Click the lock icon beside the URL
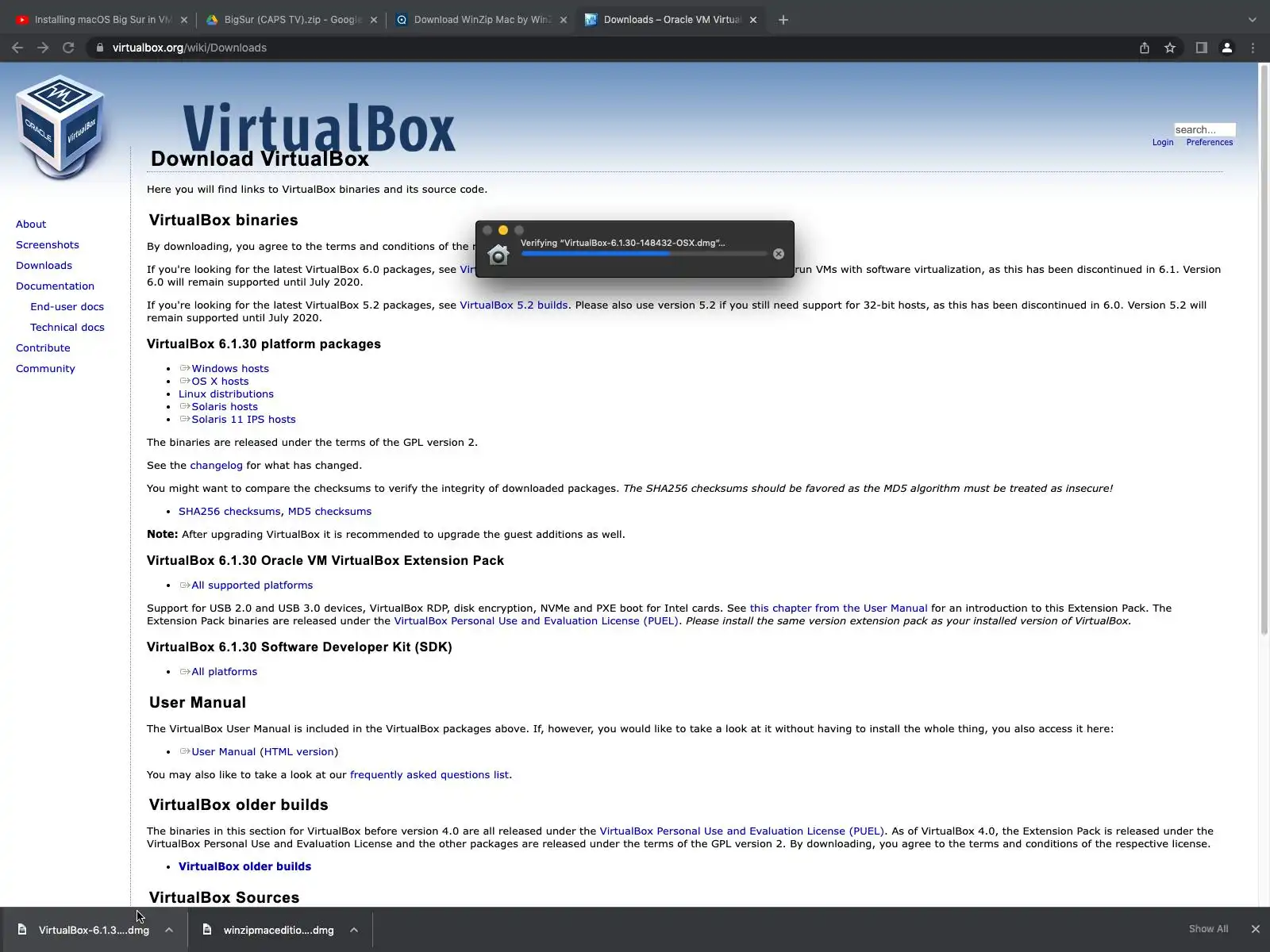Screen dimensions: 1270x952 click(99, 48)
